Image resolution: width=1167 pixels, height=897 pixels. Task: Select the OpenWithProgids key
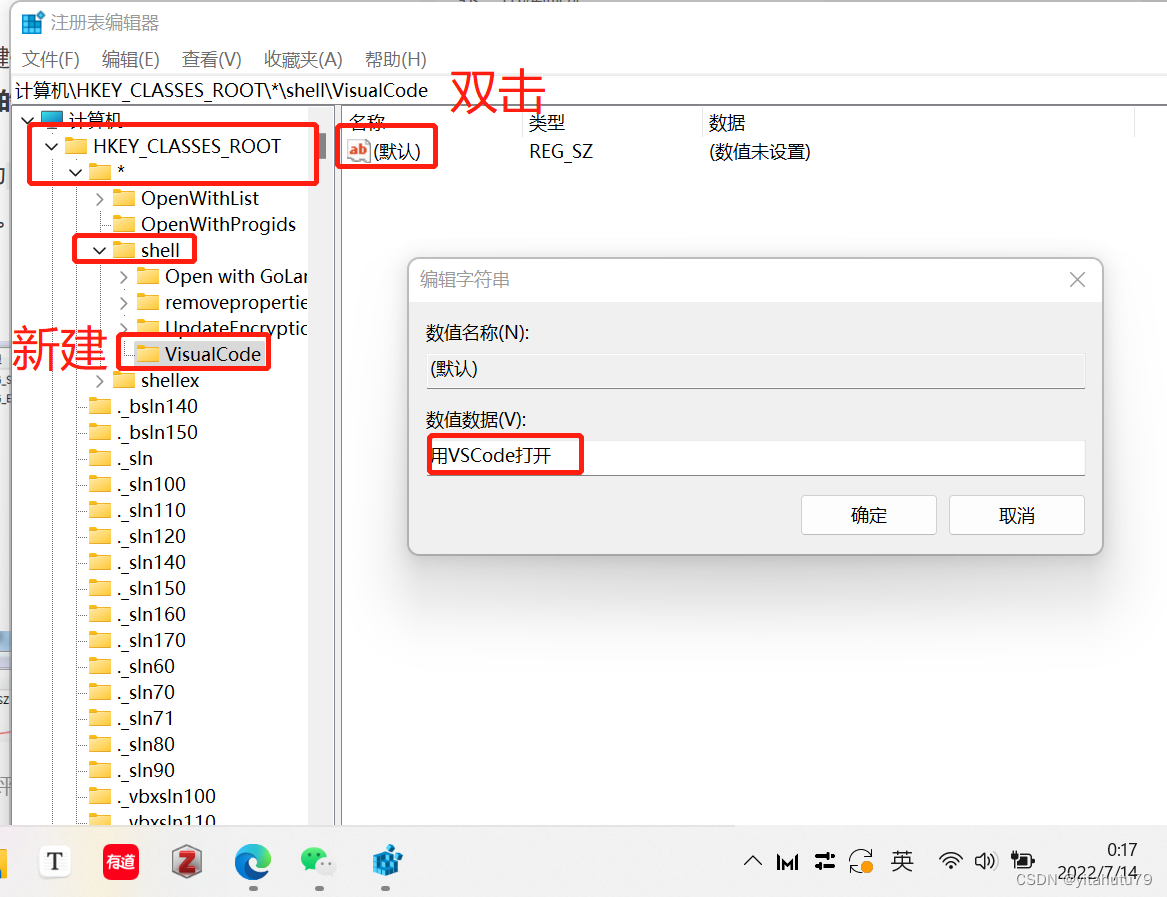point(217,224)
